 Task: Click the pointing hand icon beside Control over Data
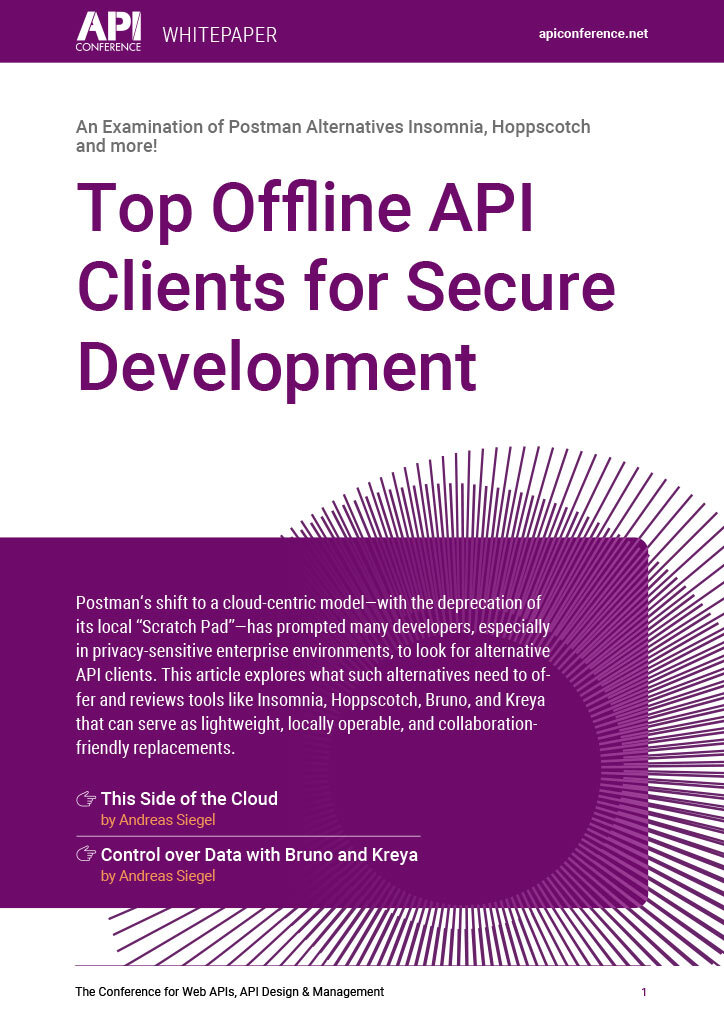pos(86,854)
